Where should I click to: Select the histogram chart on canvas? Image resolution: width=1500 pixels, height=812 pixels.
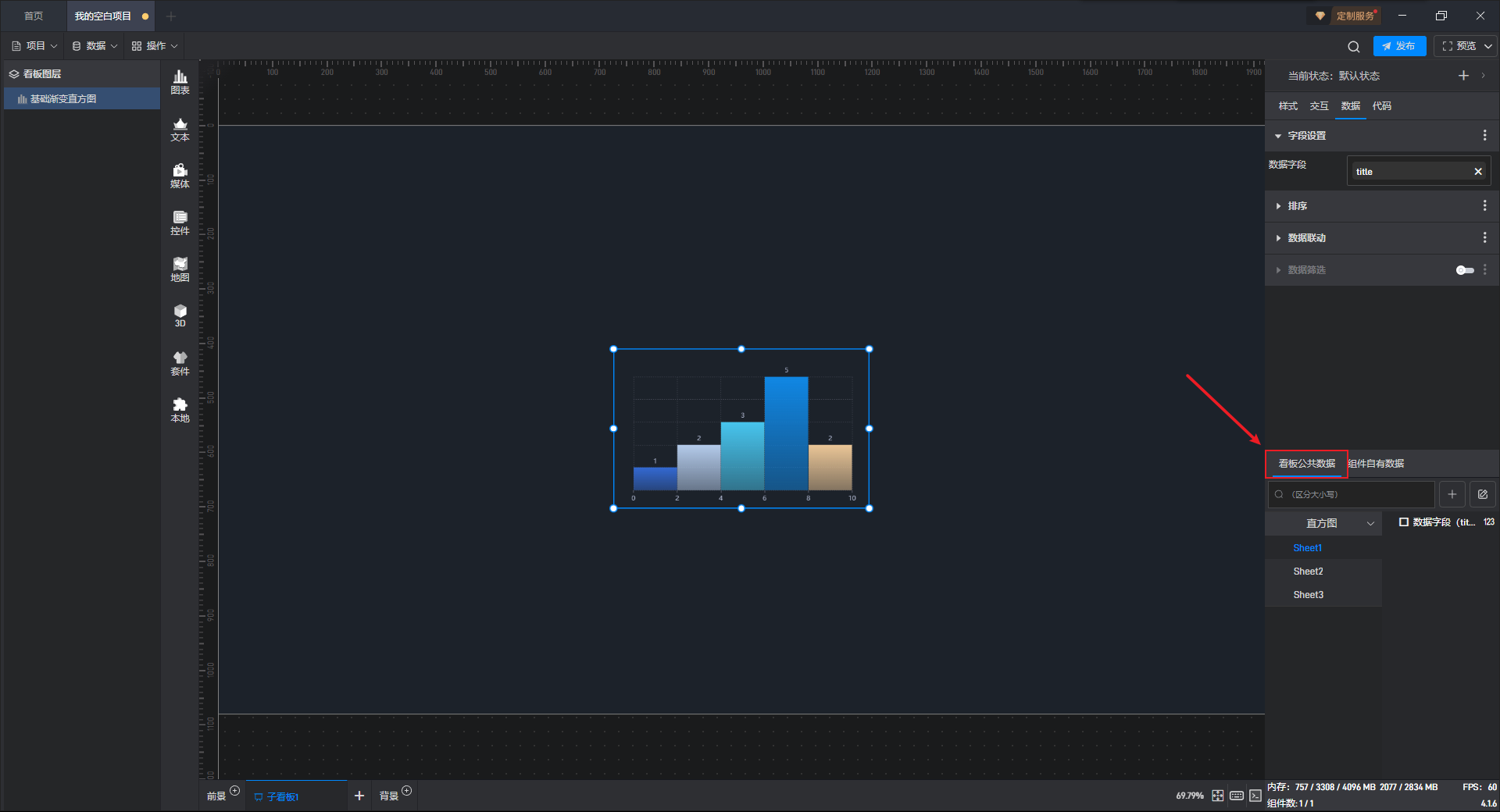point(741,429)
